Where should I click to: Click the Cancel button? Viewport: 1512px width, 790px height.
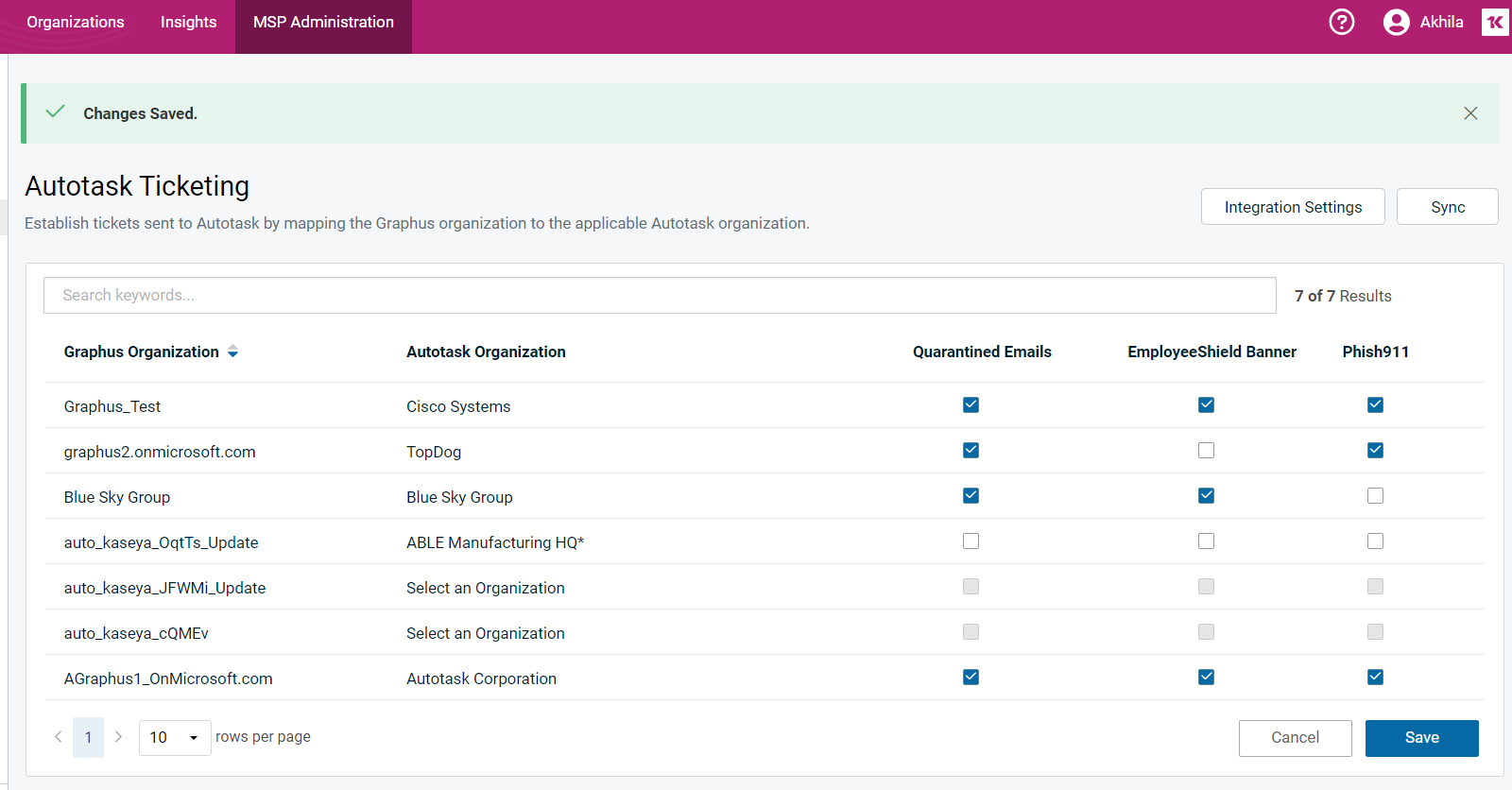tap(1295, 738)
